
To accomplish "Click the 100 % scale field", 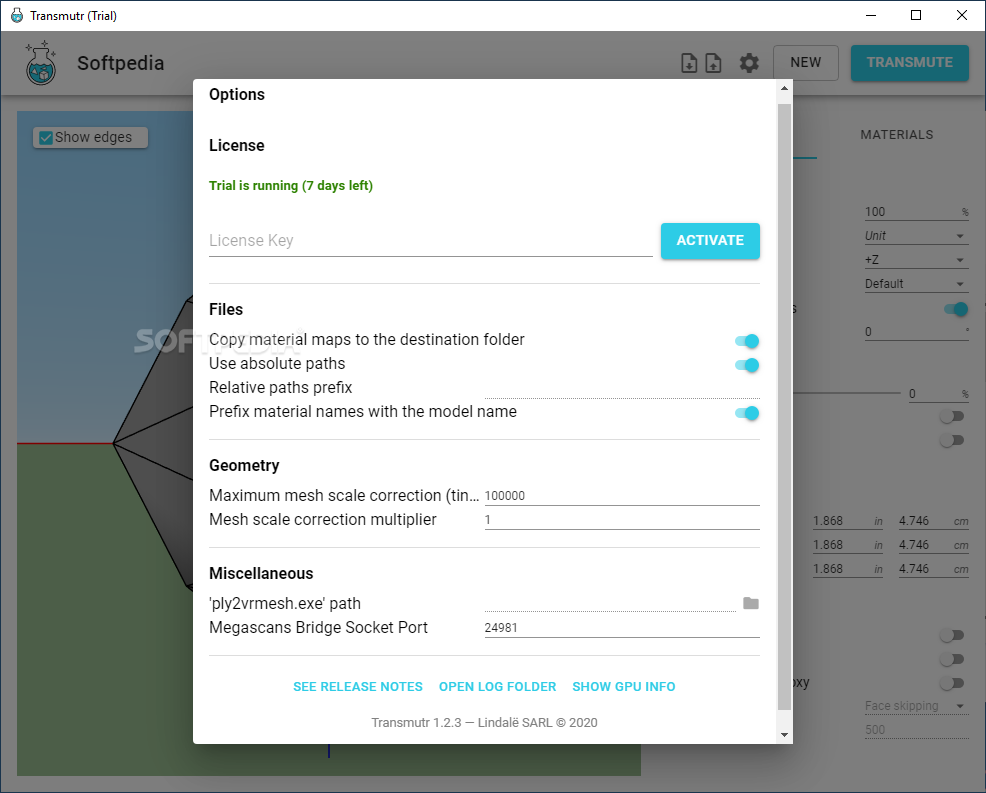I will pos(916,212).
